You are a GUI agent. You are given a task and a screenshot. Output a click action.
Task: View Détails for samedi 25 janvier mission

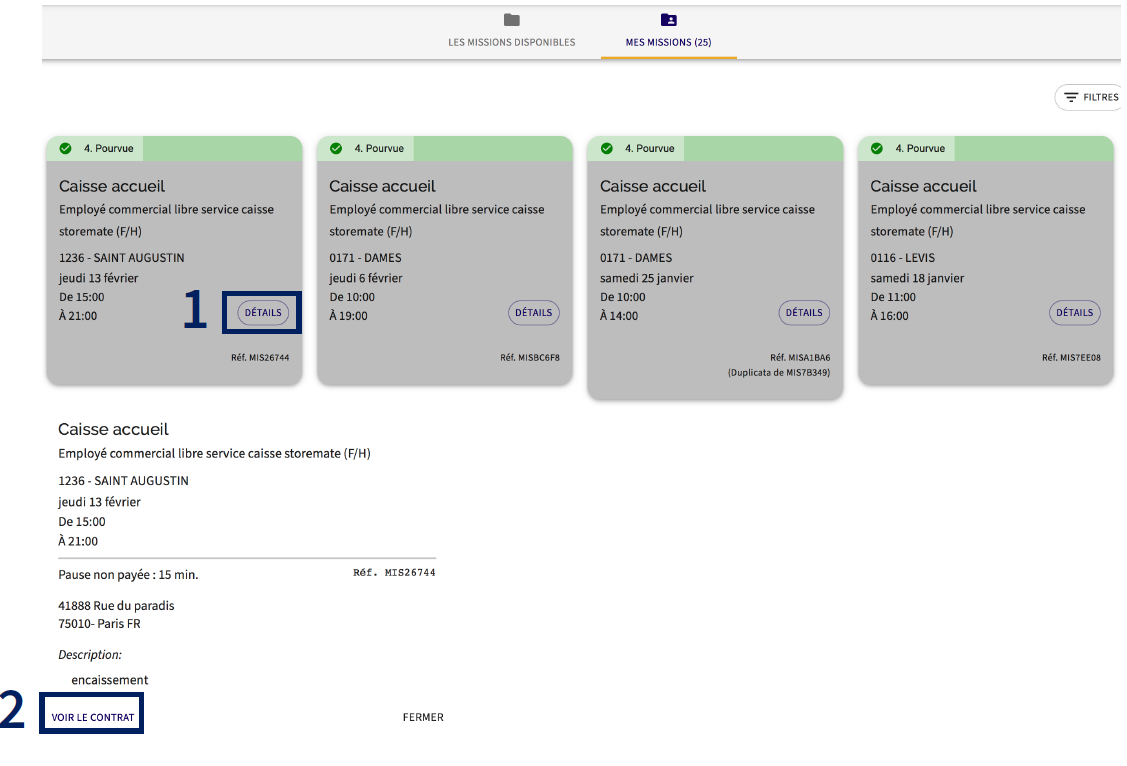pos(804,313)
